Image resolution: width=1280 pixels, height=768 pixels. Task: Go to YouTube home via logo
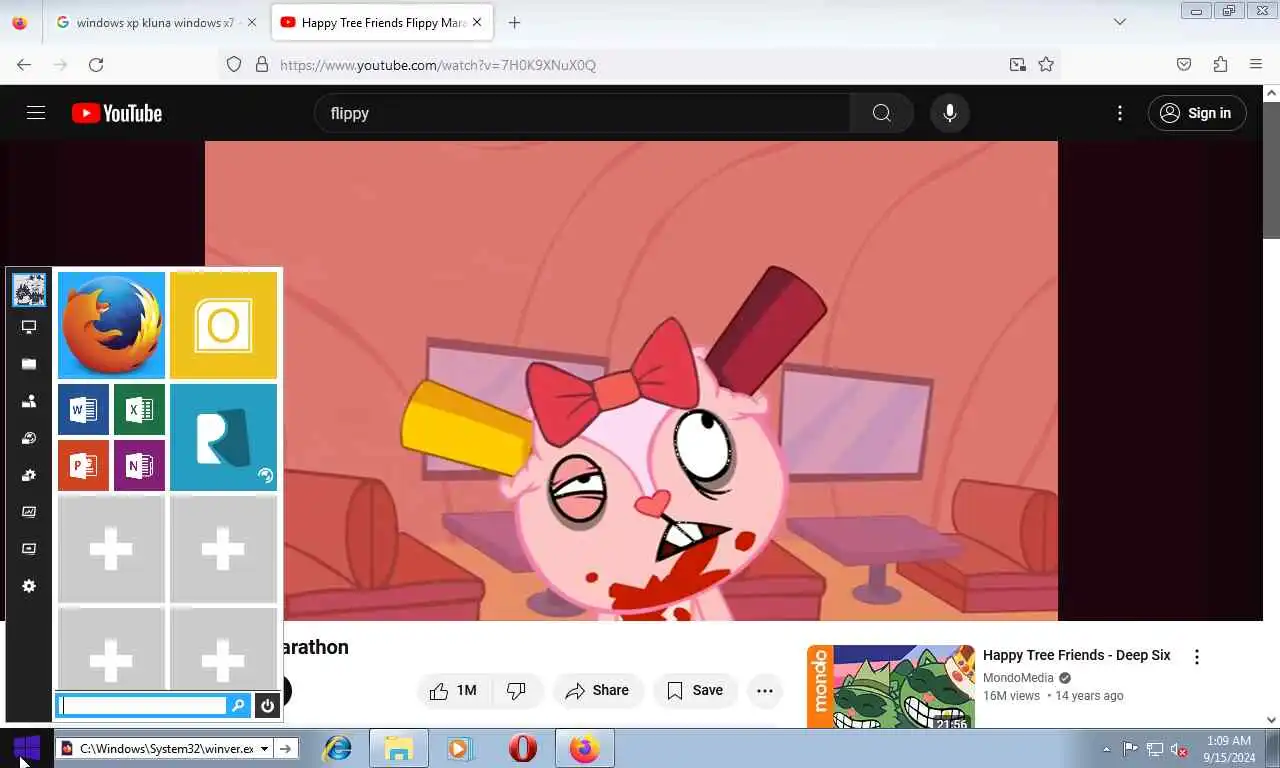tap(117, 113)
